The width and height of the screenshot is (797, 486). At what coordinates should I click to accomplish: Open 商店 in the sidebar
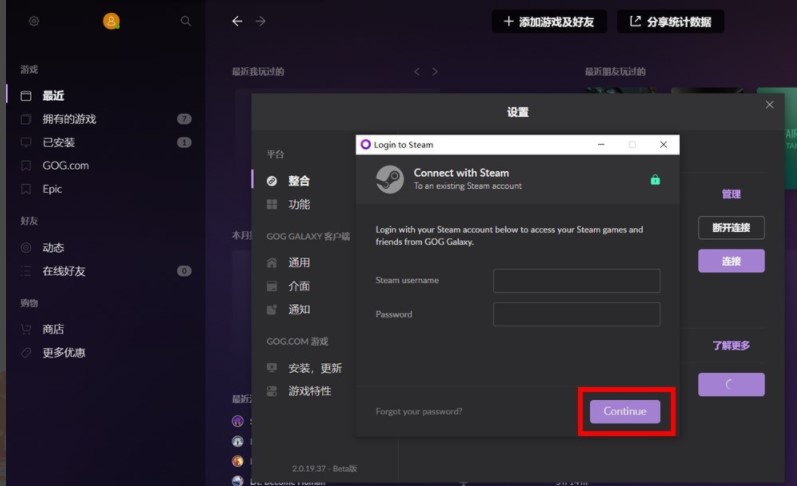point(53,329)
